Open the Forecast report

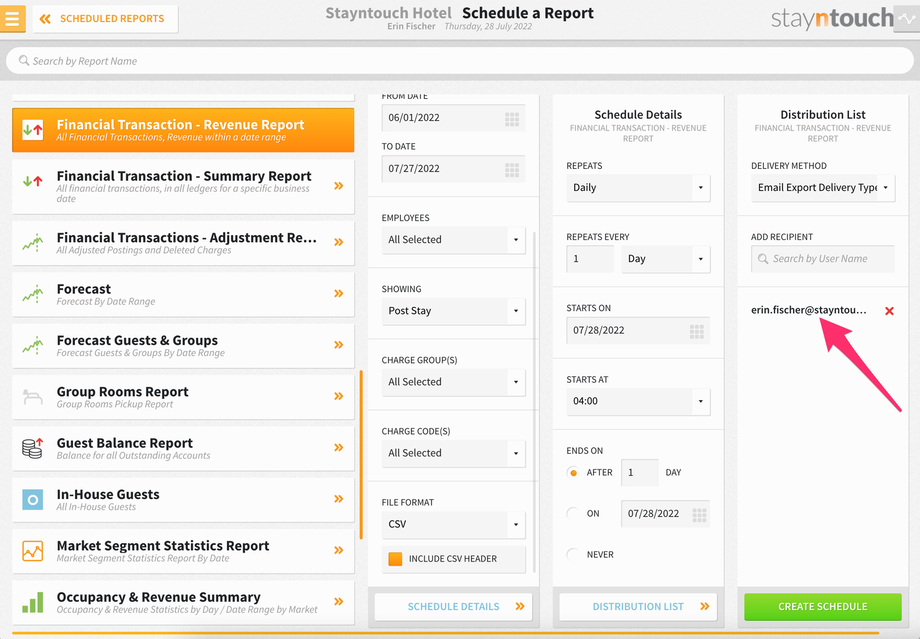point(183,294)
